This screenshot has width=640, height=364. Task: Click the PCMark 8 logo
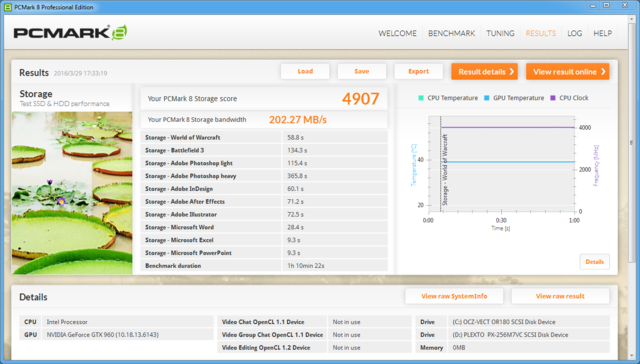point(70,33)
